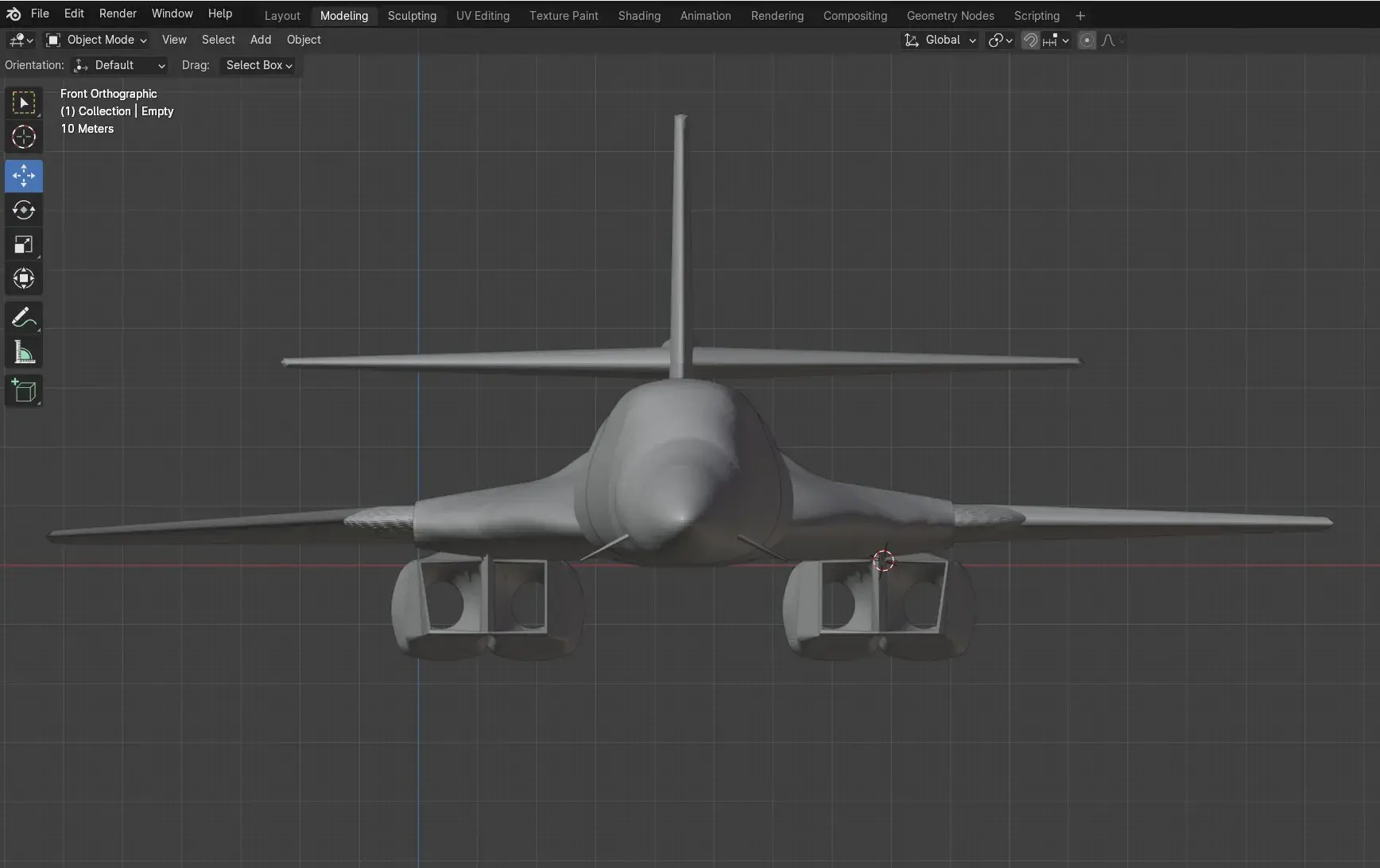Screen dimensions: 1380x868
Task: Switch to the Texture Paint workspace
Action: (564, 16)
